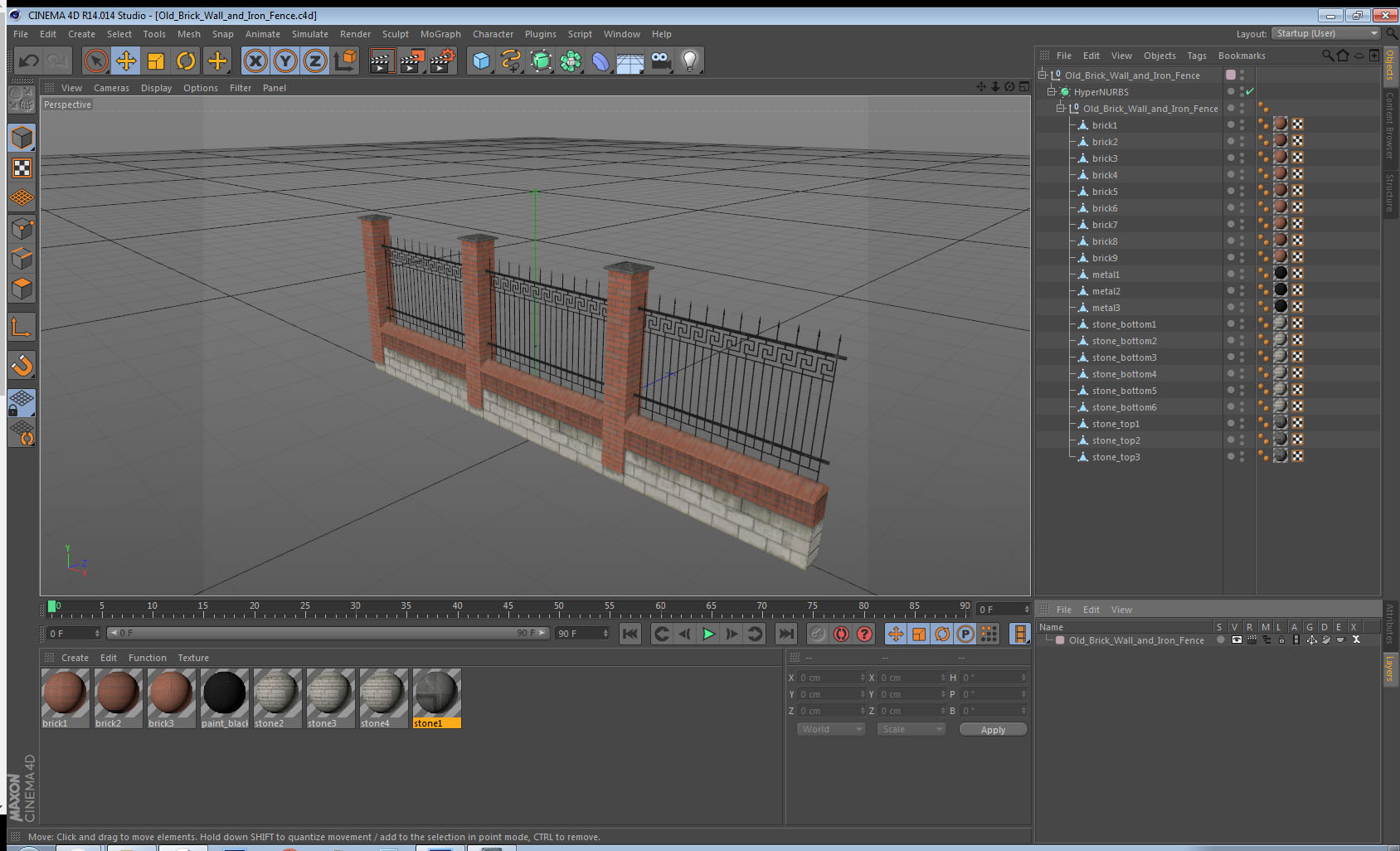
Task: Open the deformer objects icon
Action: pos(600,61)
